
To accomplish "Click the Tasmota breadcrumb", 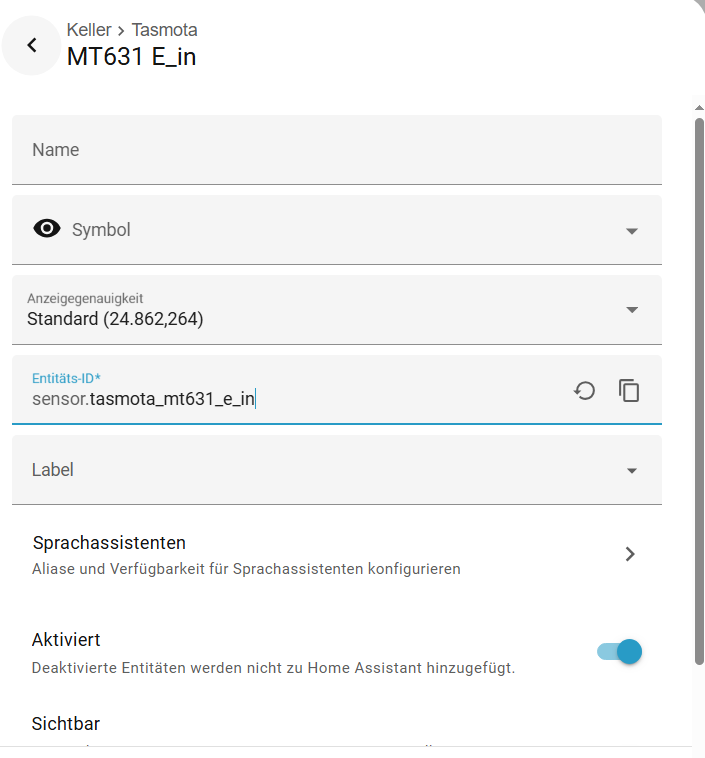I will (x=165, y=30).
